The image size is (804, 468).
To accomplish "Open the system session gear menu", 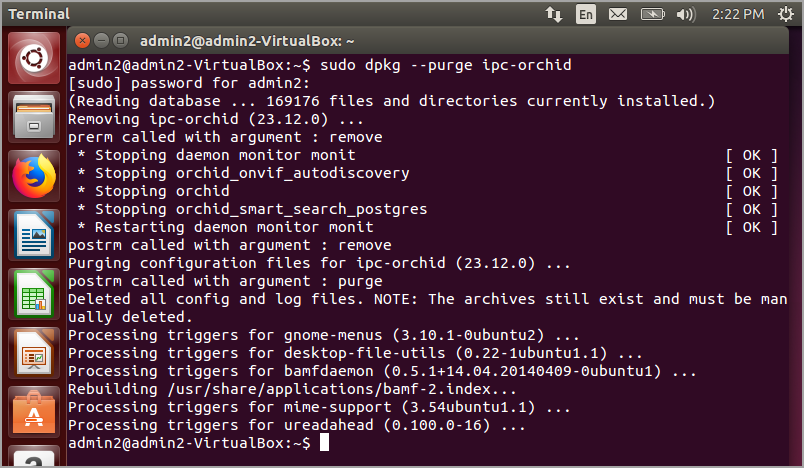I will [787, 14].
